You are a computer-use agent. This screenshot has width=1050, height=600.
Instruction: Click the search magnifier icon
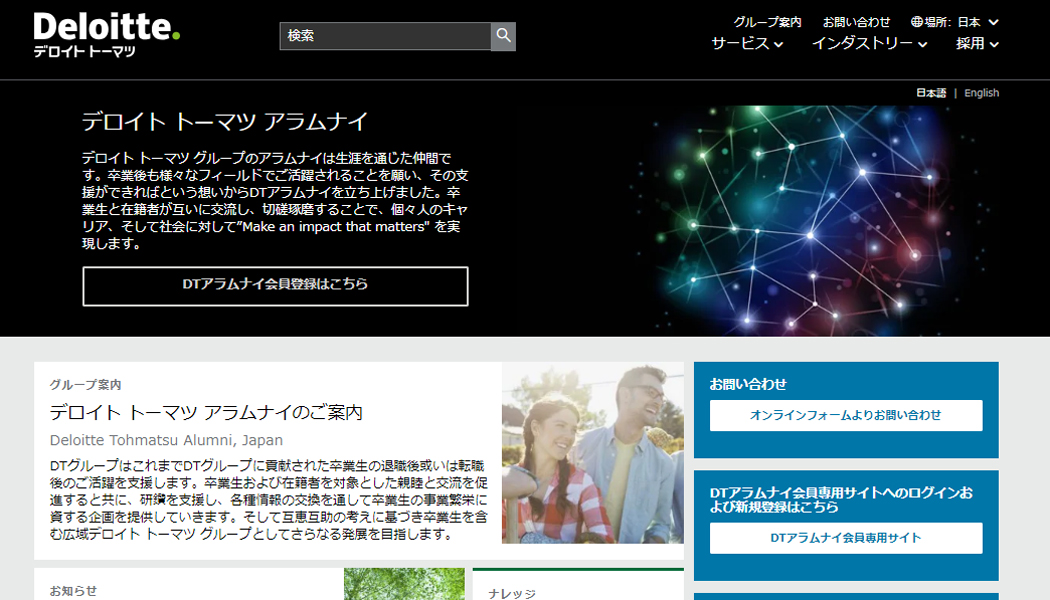pos(505,36)
